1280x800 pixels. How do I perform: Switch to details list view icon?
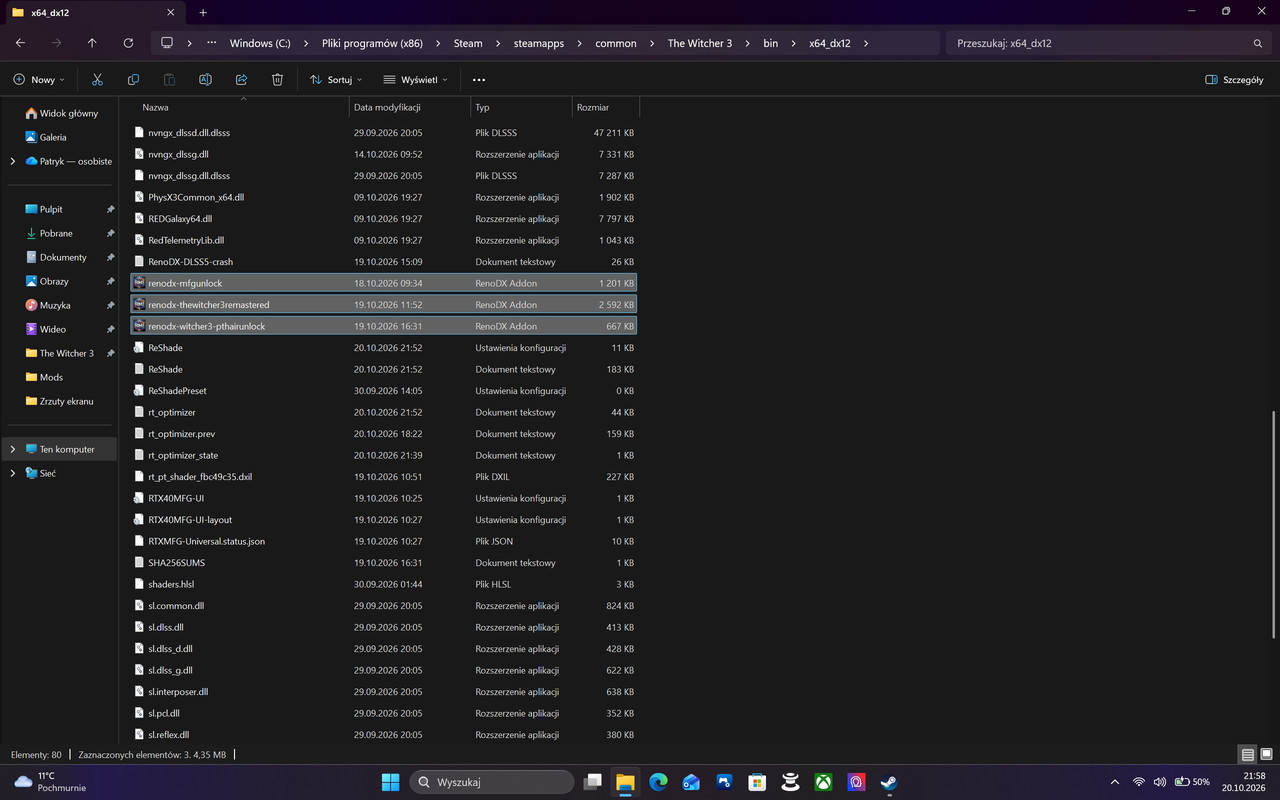(x=1247, y=754)
